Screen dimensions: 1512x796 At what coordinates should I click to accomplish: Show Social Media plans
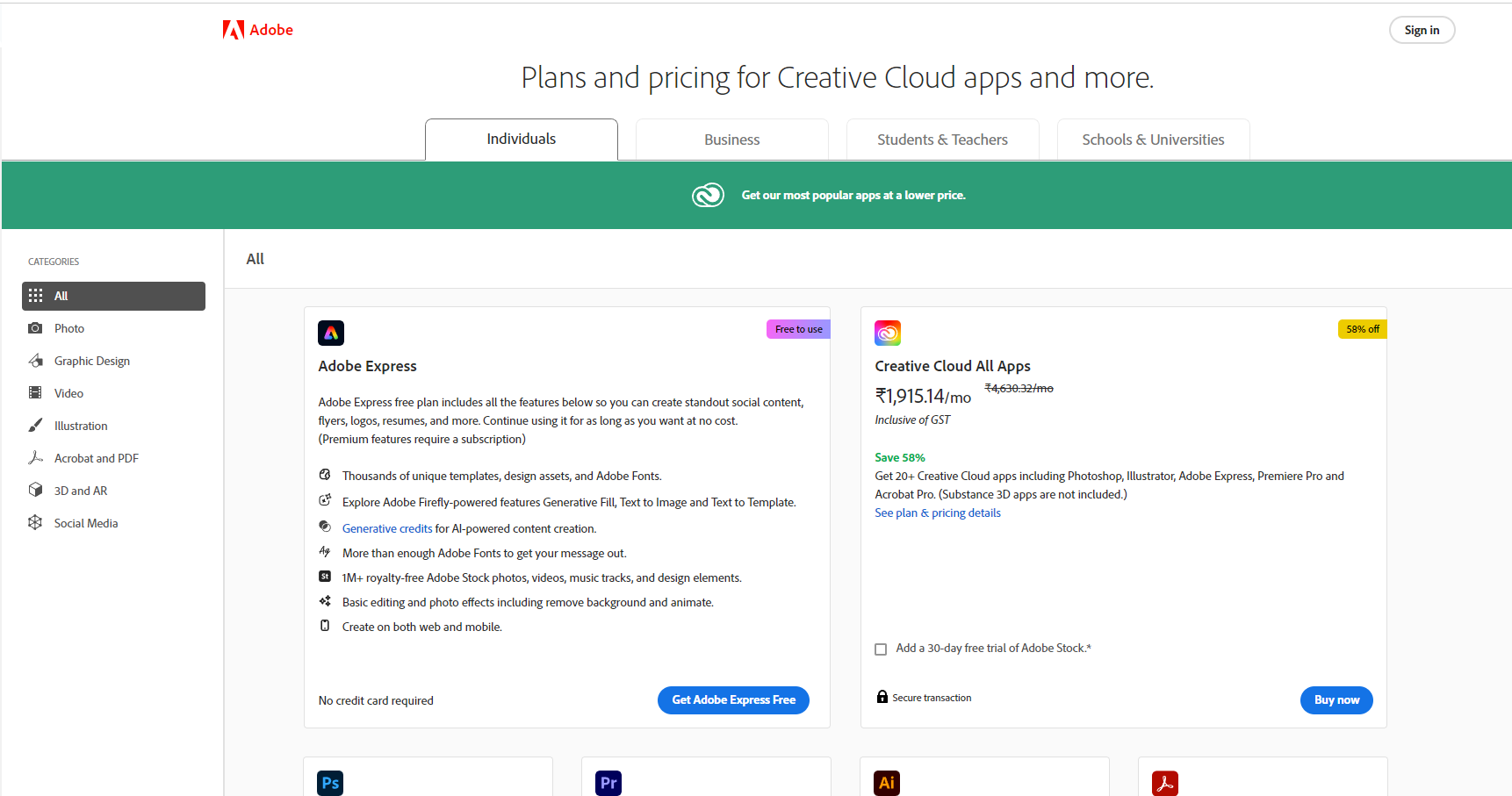86,523
